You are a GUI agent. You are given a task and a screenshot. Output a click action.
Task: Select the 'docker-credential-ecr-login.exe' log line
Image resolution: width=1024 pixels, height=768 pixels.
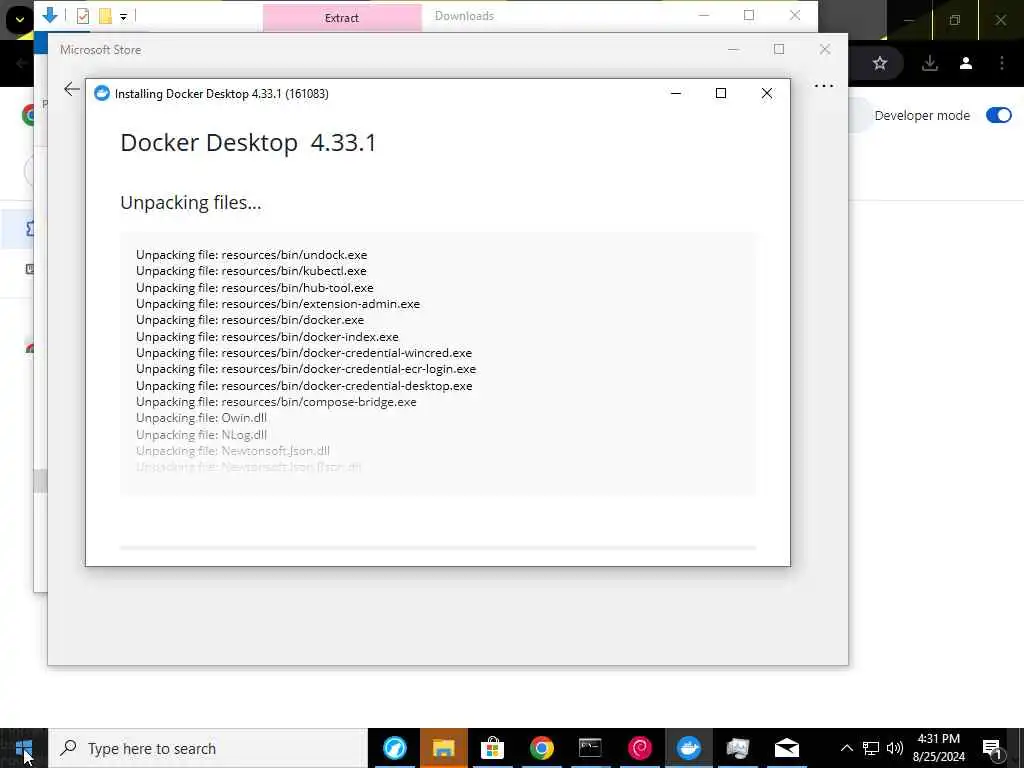click(306, 369)
